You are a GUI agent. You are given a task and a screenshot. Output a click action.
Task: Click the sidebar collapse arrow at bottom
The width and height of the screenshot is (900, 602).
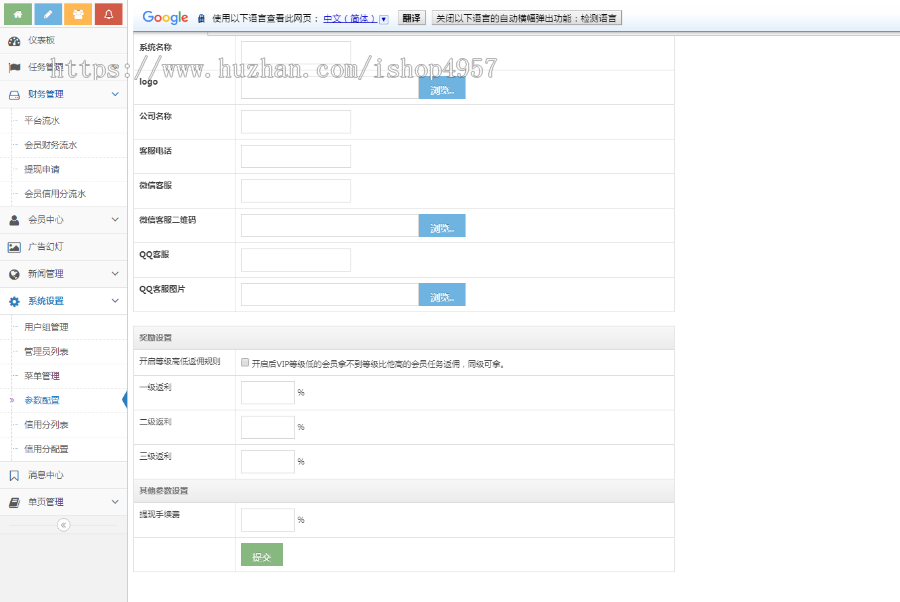click(x=63, y=523)
